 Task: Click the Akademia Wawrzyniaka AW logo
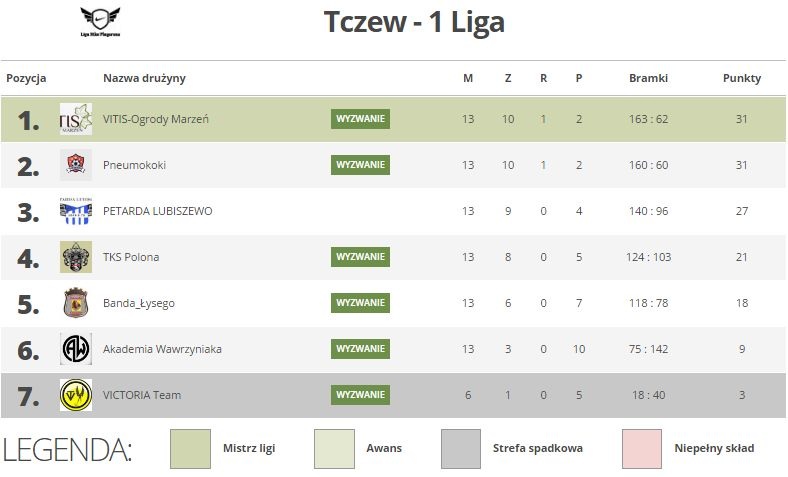click(x=76, y=349)
